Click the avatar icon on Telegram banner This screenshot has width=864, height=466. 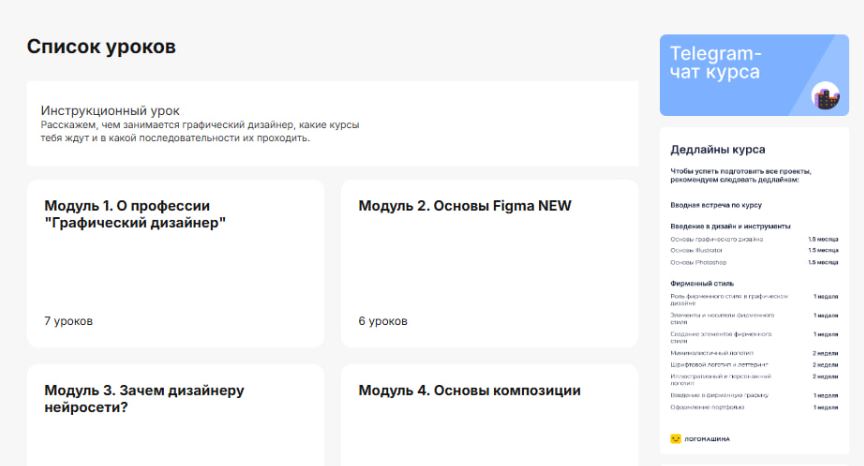(x=824, y=97)
